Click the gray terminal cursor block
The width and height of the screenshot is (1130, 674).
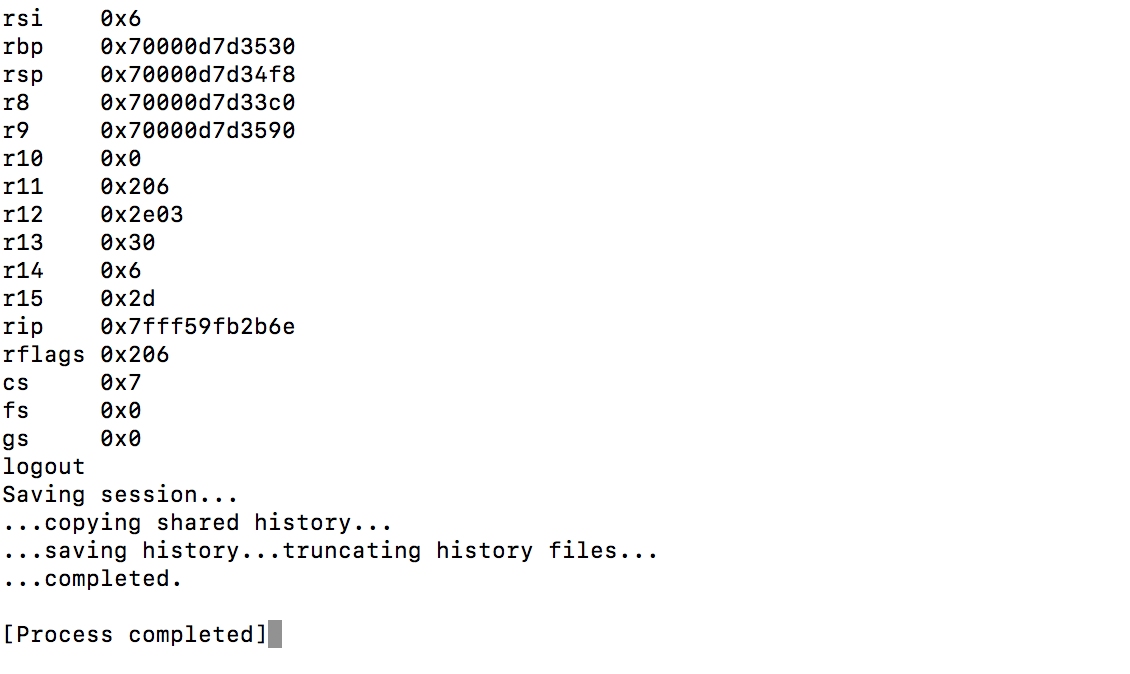click(275, 635)
